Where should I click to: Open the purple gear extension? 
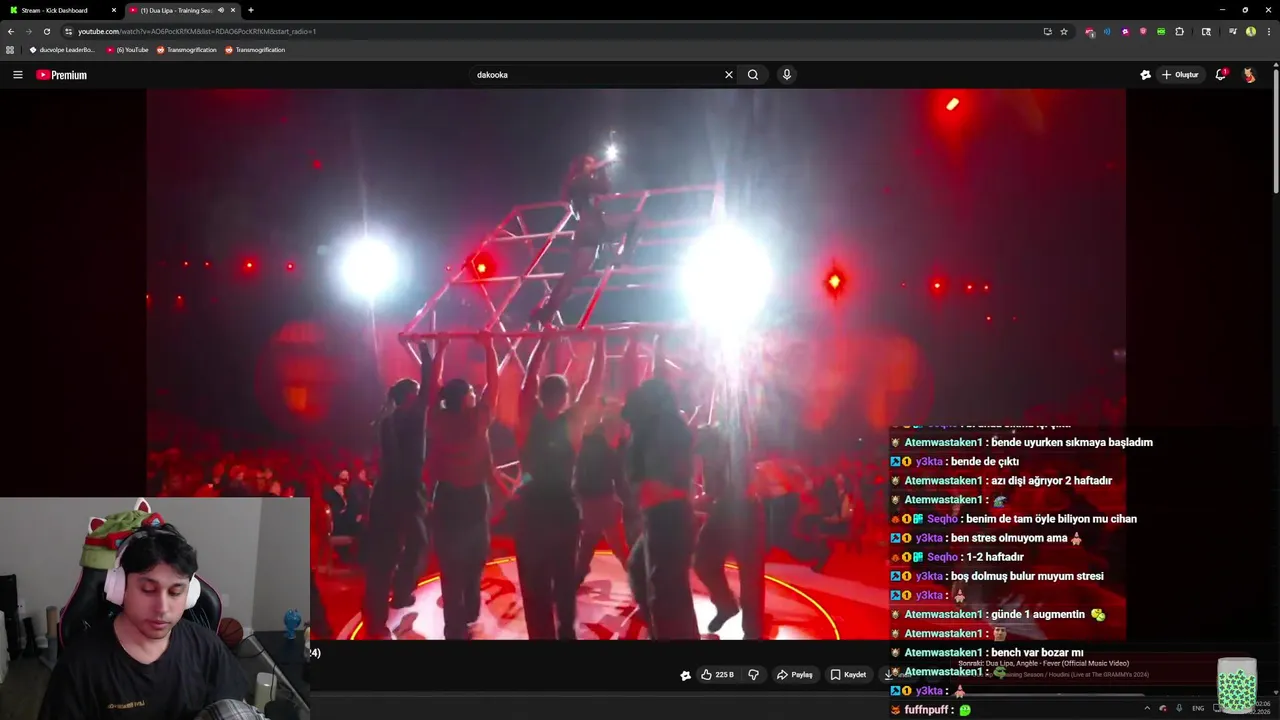click(x=1125, y=31)
